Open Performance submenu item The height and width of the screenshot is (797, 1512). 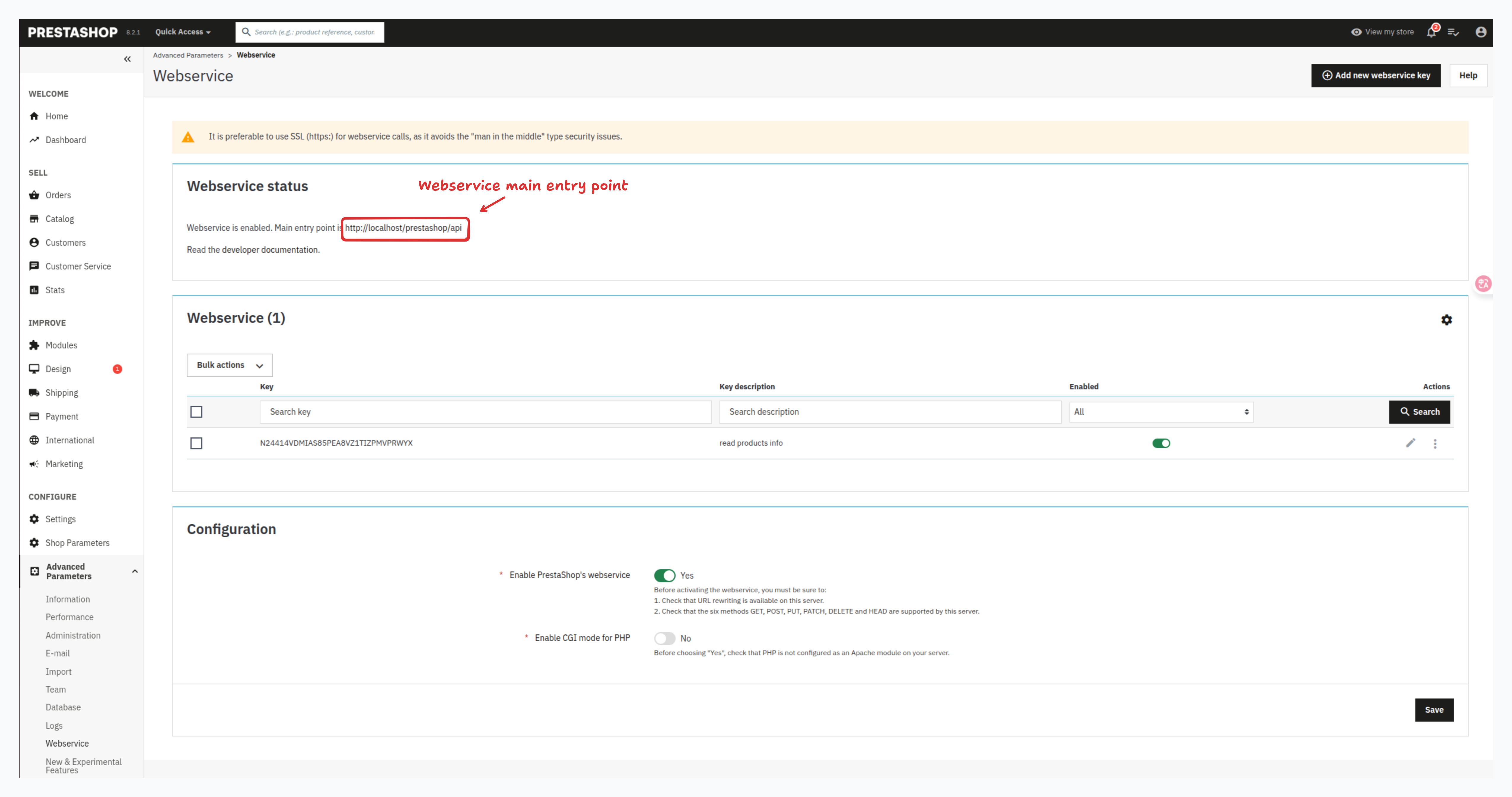pyautogui.click(x=69, y=617)
